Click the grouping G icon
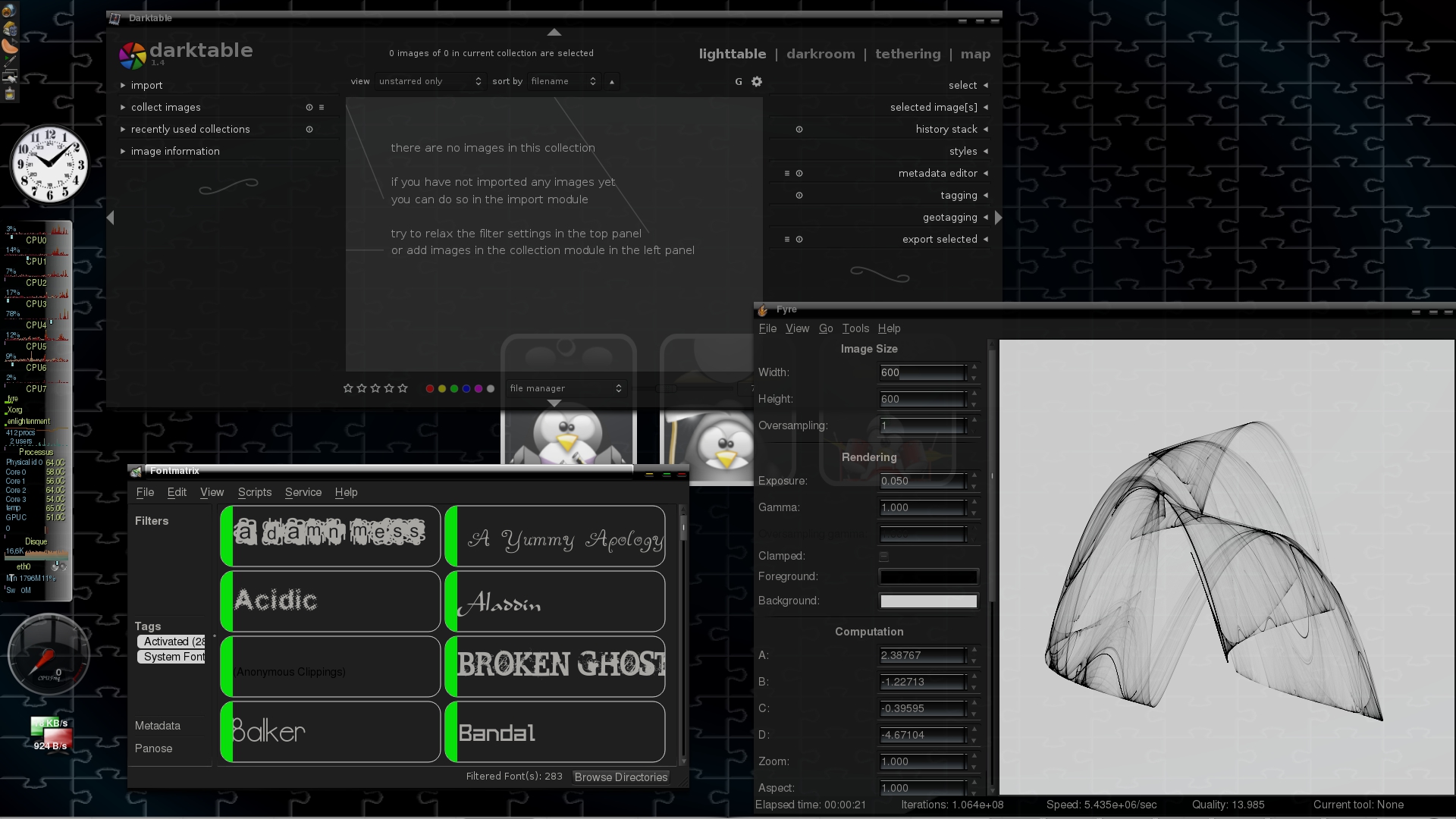The image size is (1456, 819). (x=739, y=82)
